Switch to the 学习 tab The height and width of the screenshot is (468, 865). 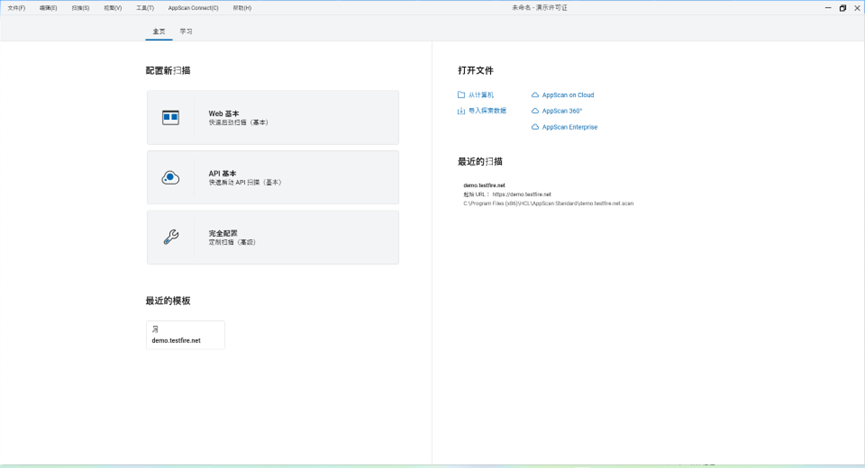coord(186,31)
